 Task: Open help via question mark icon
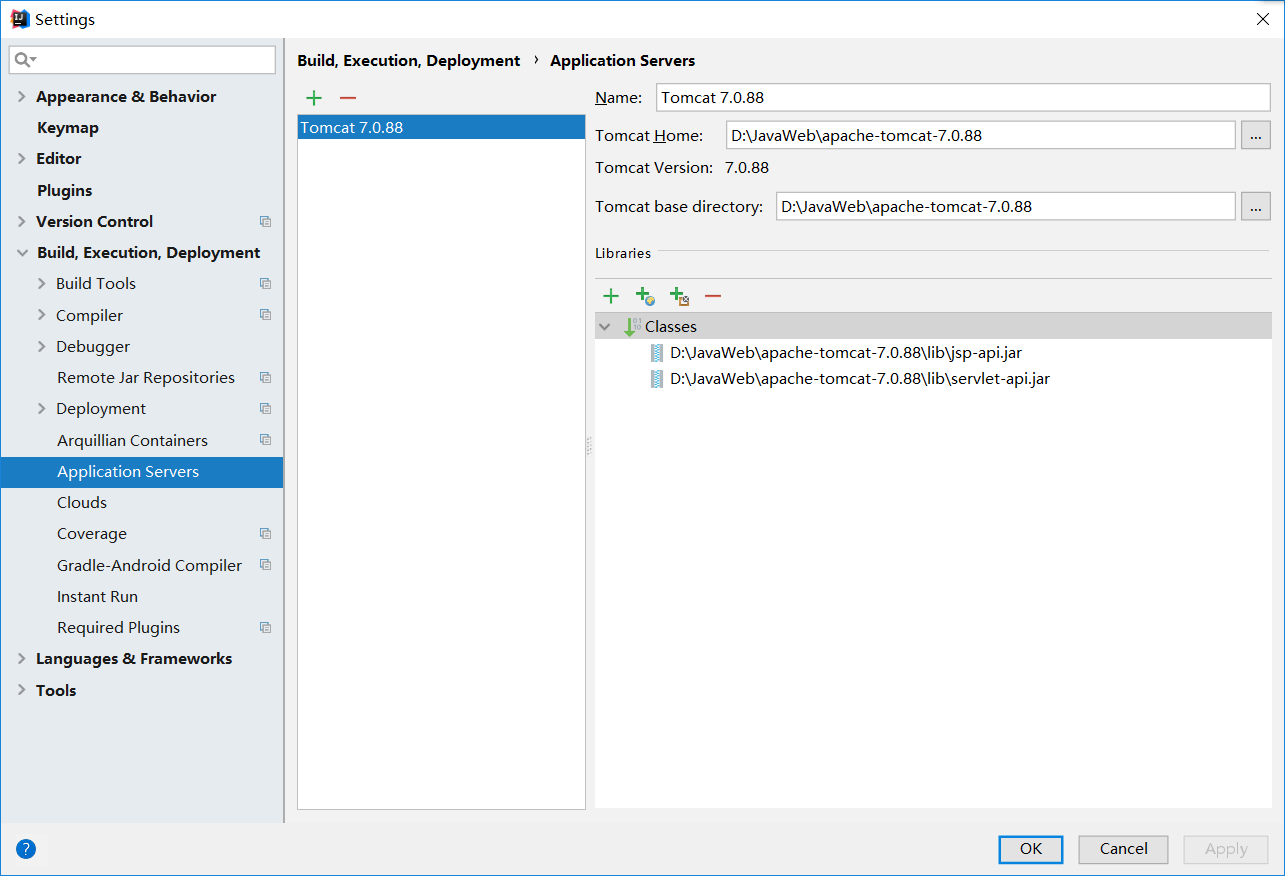click(x=26, y=849)
